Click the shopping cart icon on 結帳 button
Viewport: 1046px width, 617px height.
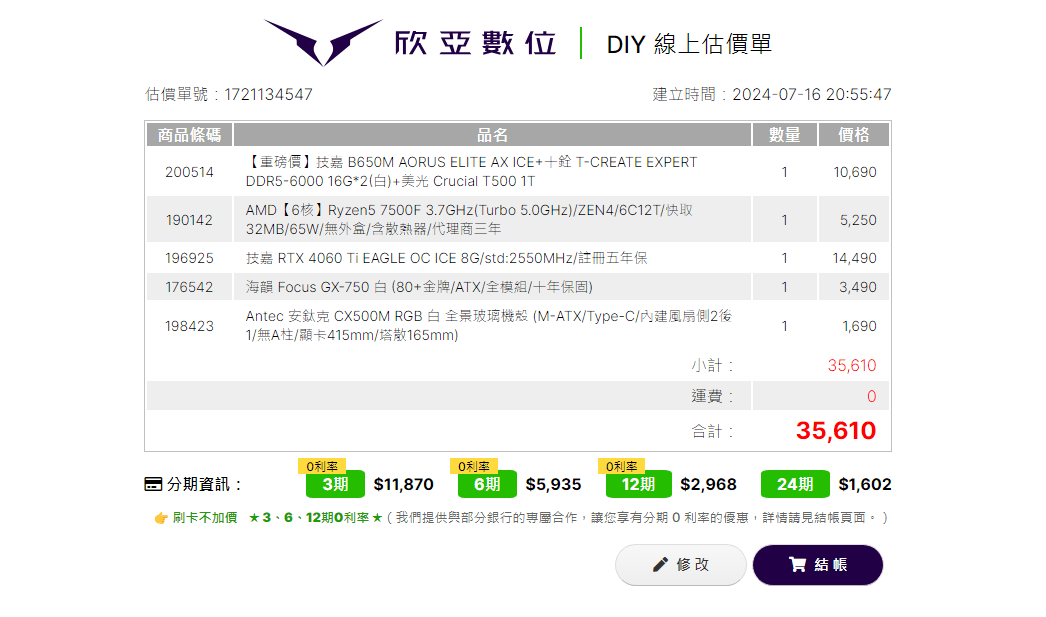[x=797, y=565]
